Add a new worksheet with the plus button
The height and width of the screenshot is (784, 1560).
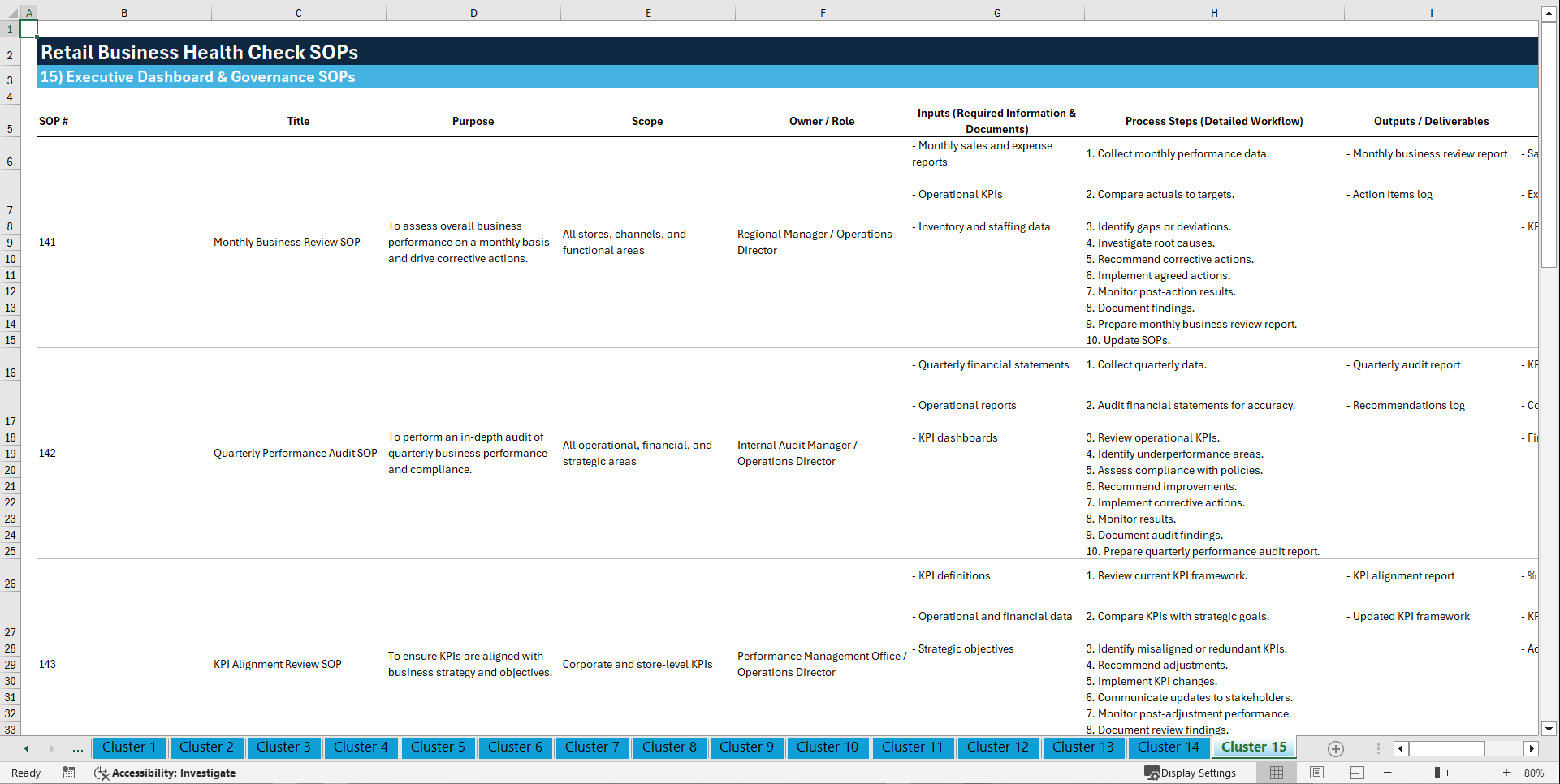click(1335, 748)
